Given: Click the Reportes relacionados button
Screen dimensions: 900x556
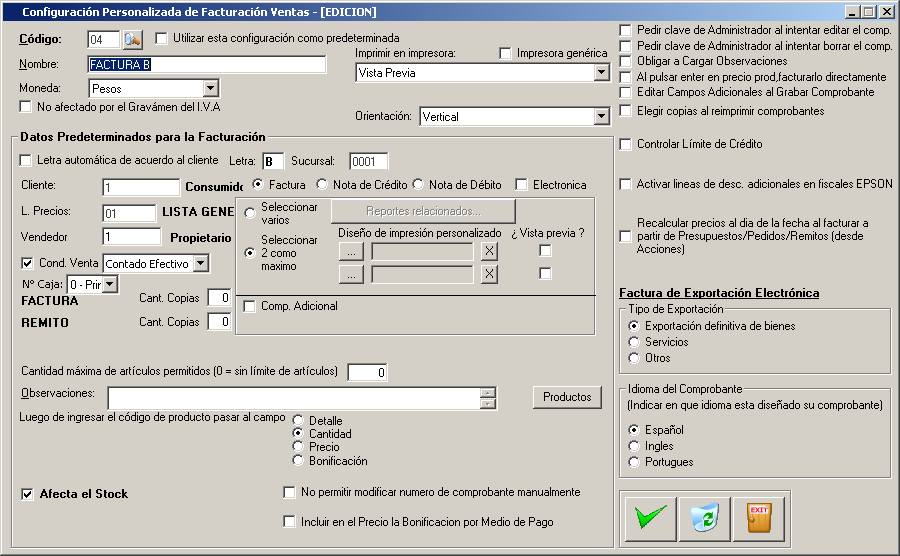Looking at the screenshot, I should click(x=423, y=211).
